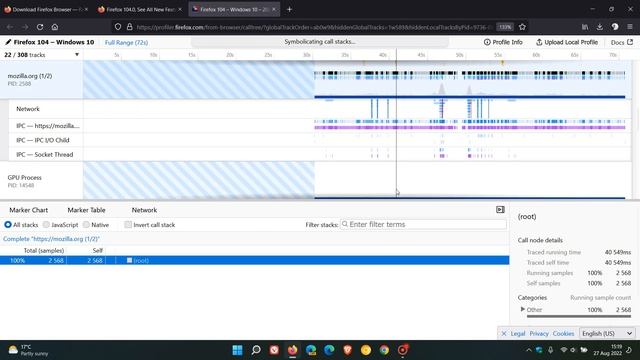This screenshot has width=640, height=360.
Task: Click the Firefox taskbar icon
Action: tap(293, 350)
